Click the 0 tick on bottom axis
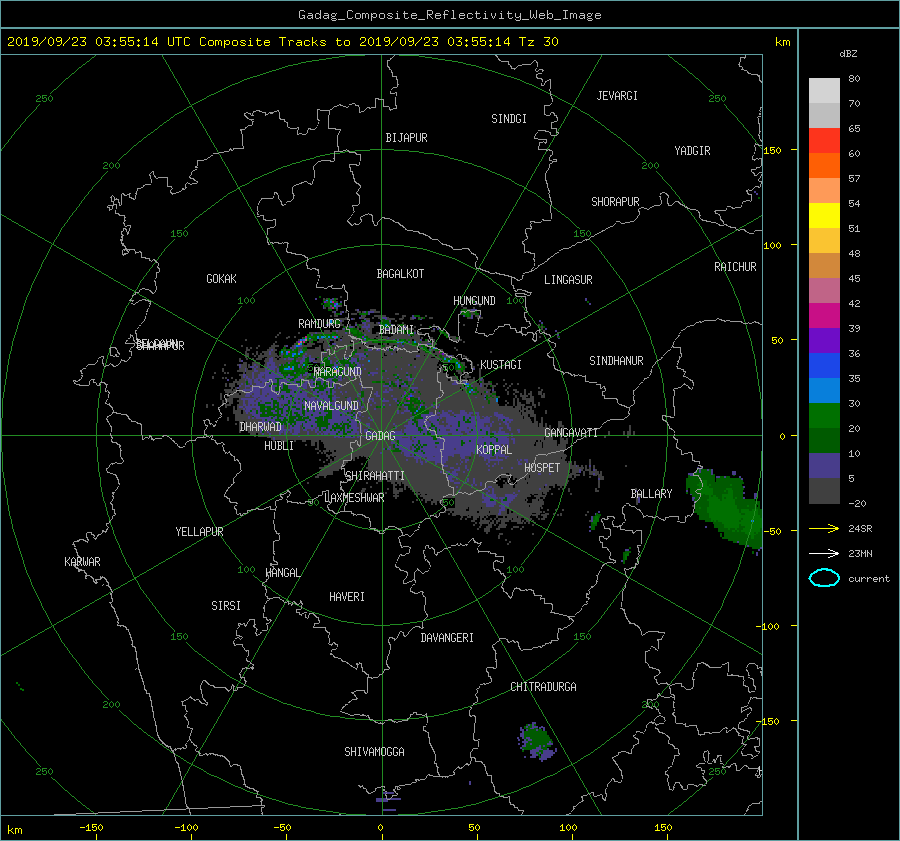The width and height of the screenshot is (900, 841). (380, 827)
